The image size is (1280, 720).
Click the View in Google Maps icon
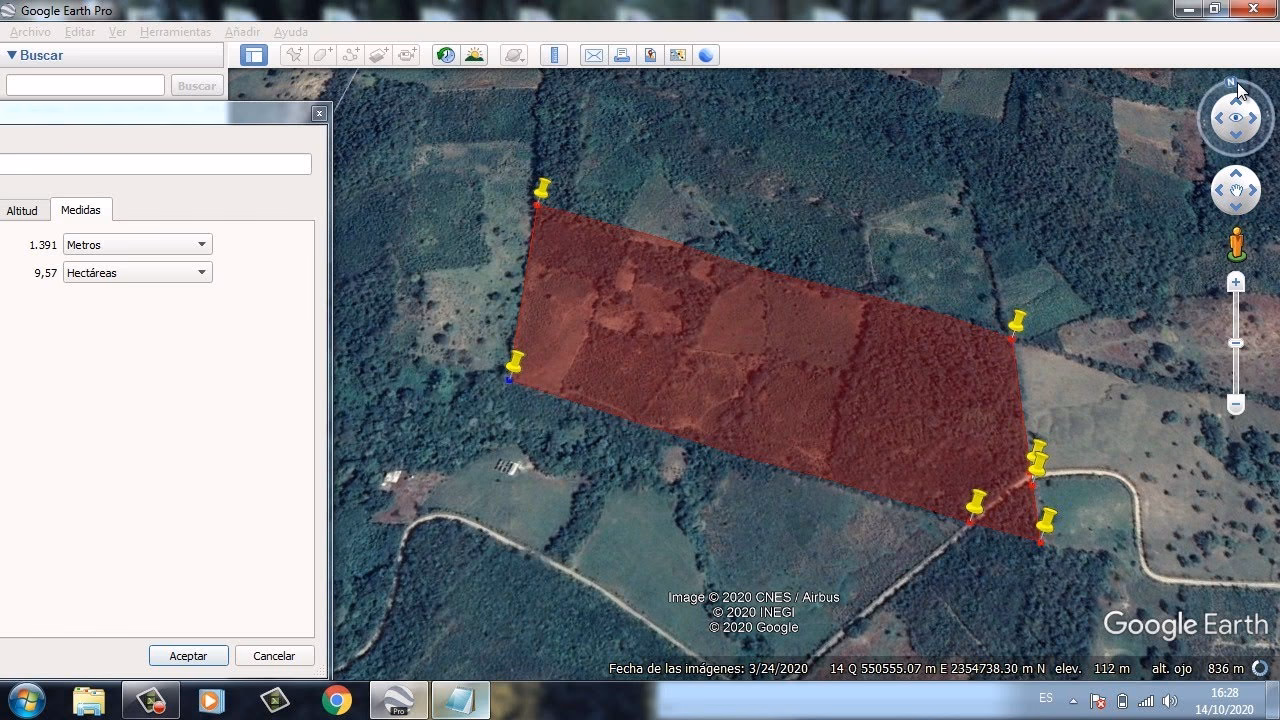click(x=678, y=55)
